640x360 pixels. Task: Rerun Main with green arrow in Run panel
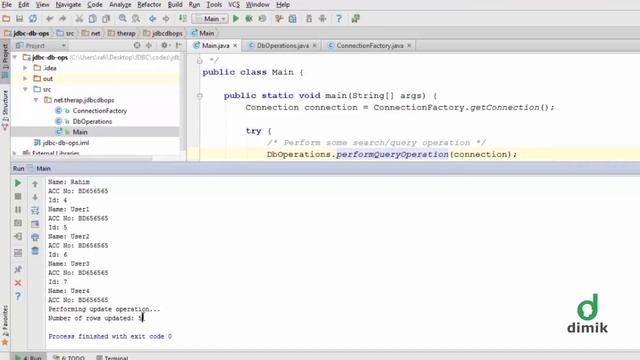click(18, 183)
